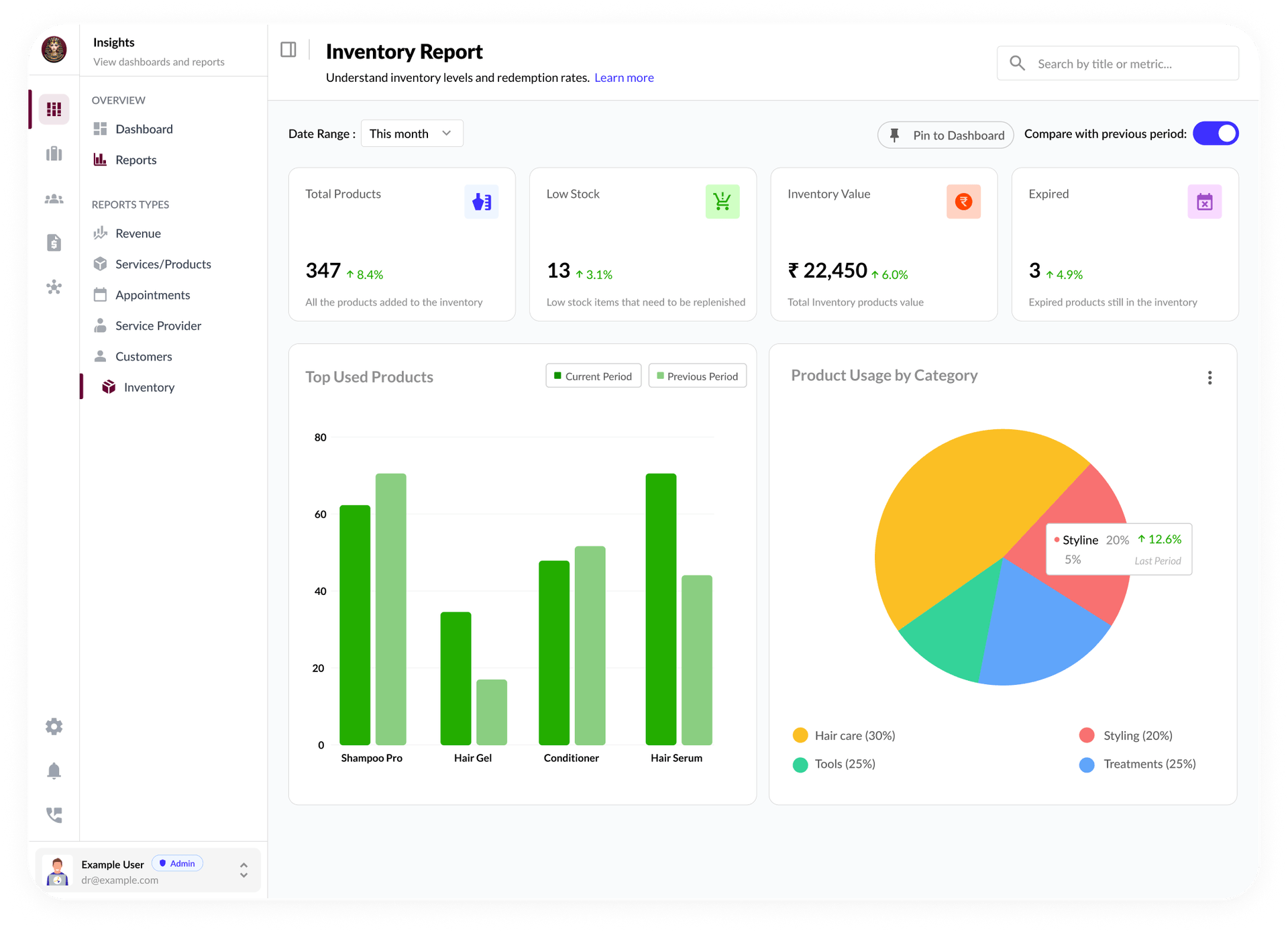1288x933 pixels.
Task: Select the briefcase icon in sidebar
Action: 54,154
